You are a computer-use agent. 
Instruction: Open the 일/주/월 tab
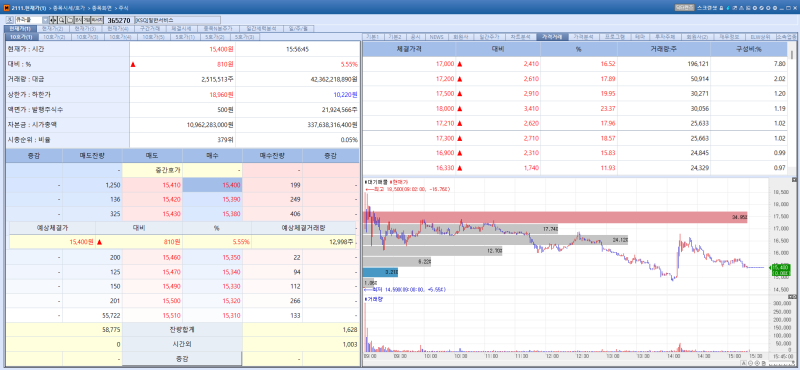click(x=298, y=29)
